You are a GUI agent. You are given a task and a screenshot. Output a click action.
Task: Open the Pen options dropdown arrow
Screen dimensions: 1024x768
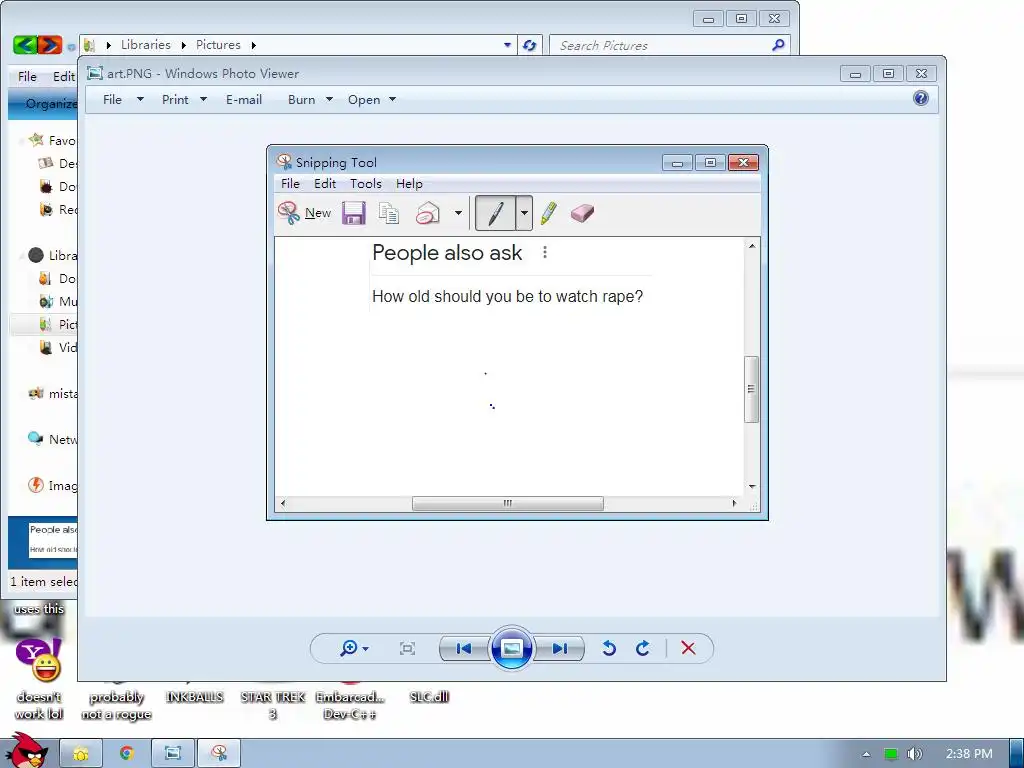[524, 213]
